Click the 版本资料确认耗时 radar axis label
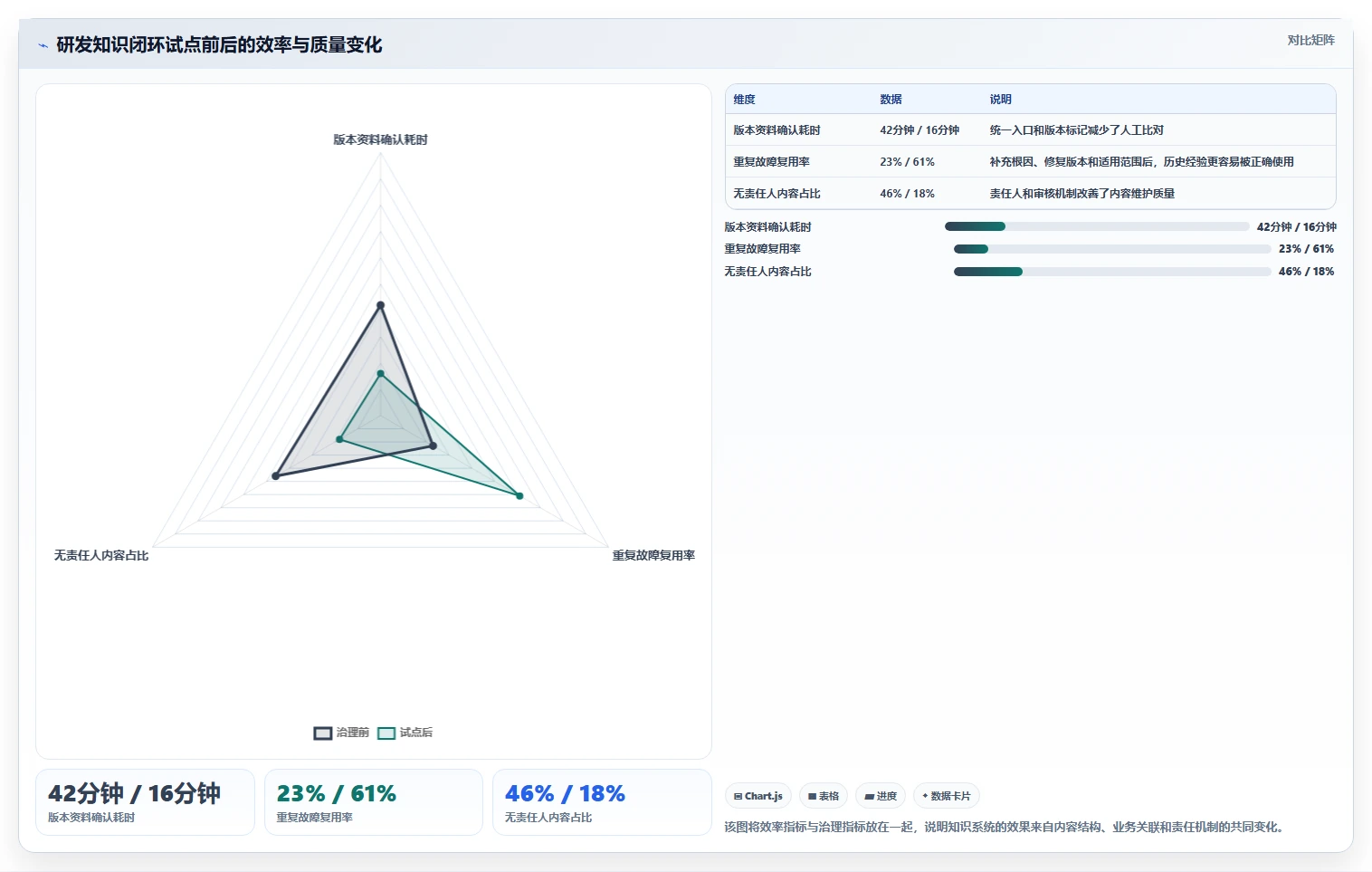The image size is (1372, 872). [380, 139]
